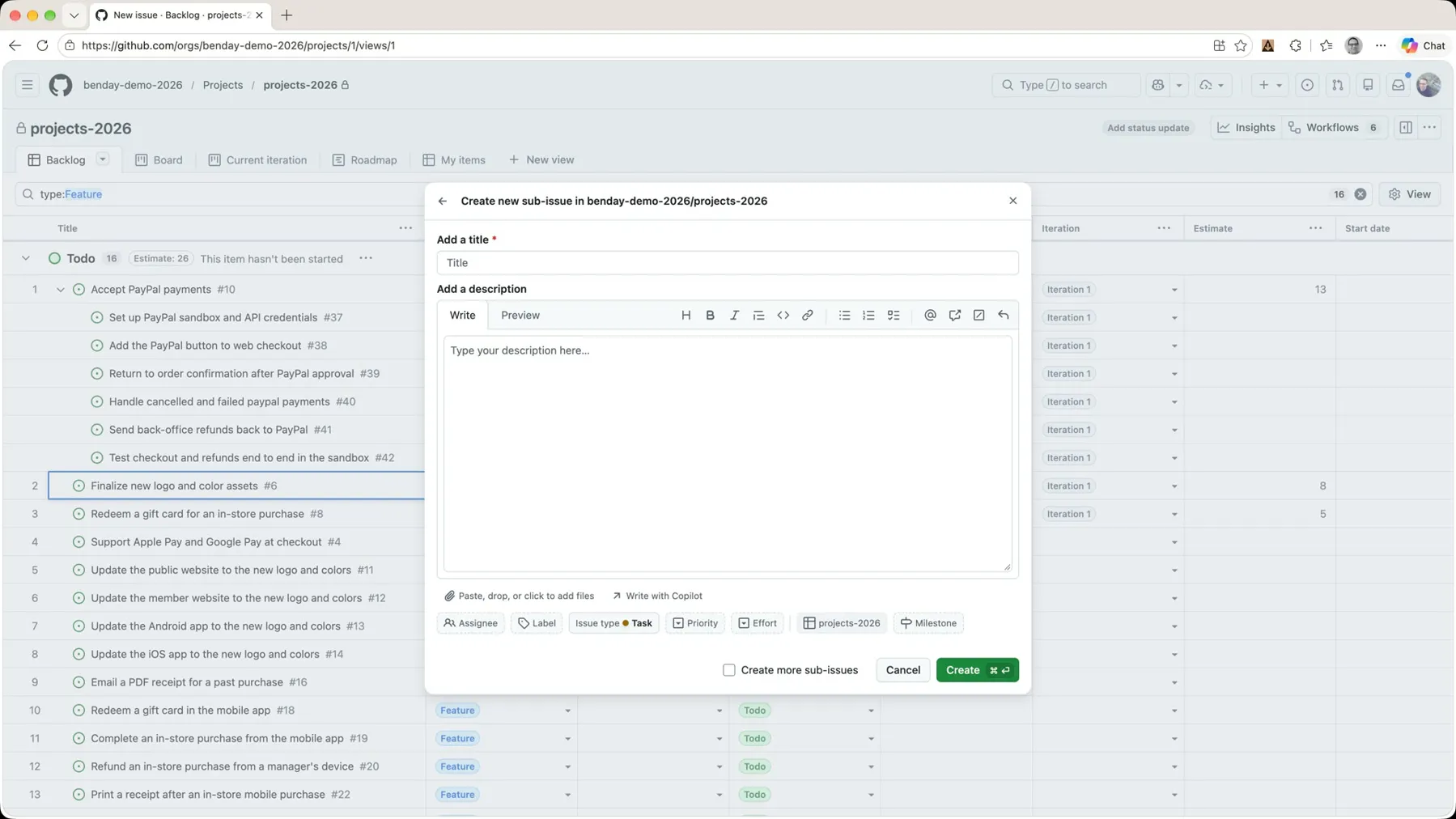Insert unordered bullet list
Image resolution: width=1456 pixels, height=819 pixels.
844,316
